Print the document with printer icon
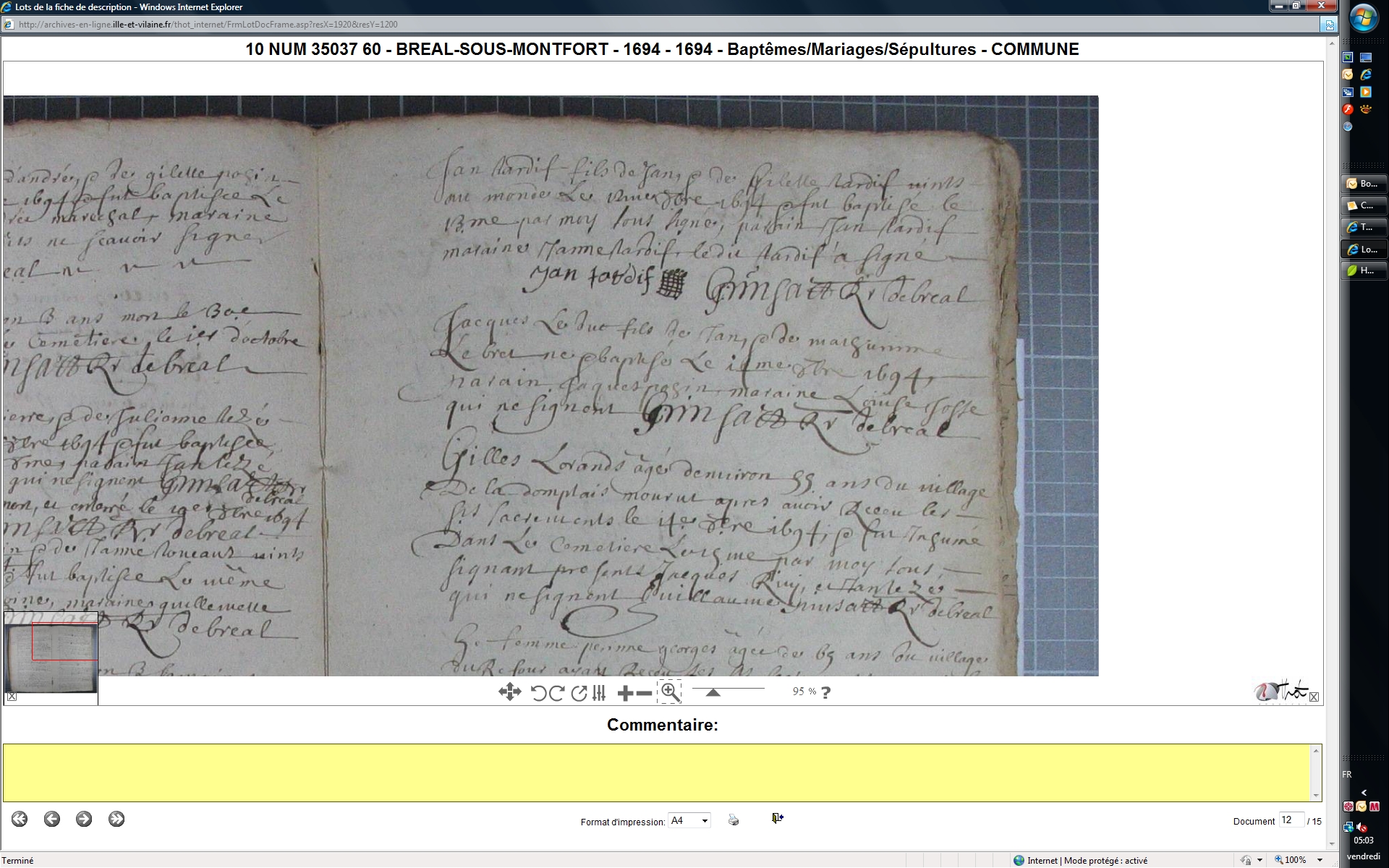 734,820
